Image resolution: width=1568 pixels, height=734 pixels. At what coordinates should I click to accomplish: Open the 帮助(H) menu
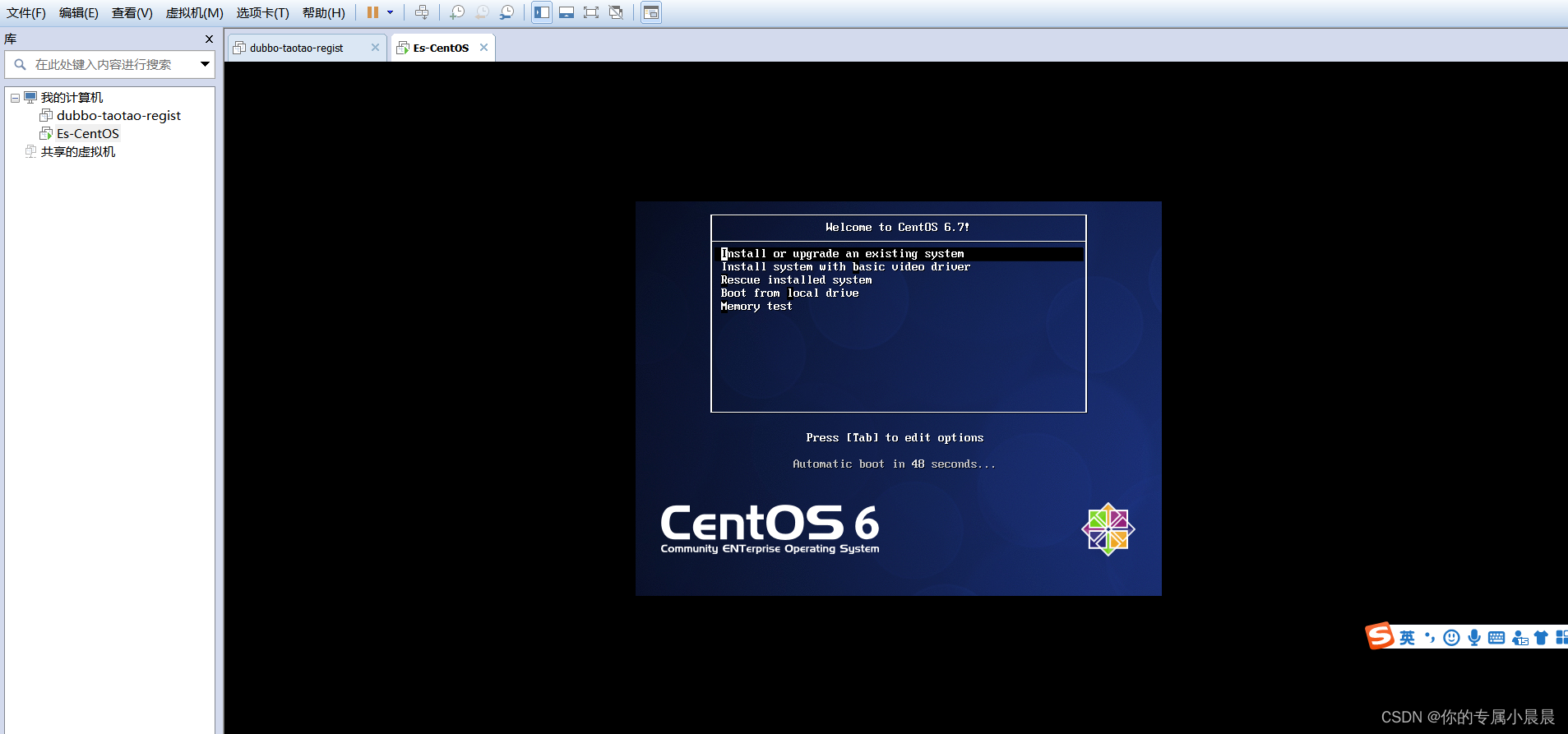tap(324, 13)
